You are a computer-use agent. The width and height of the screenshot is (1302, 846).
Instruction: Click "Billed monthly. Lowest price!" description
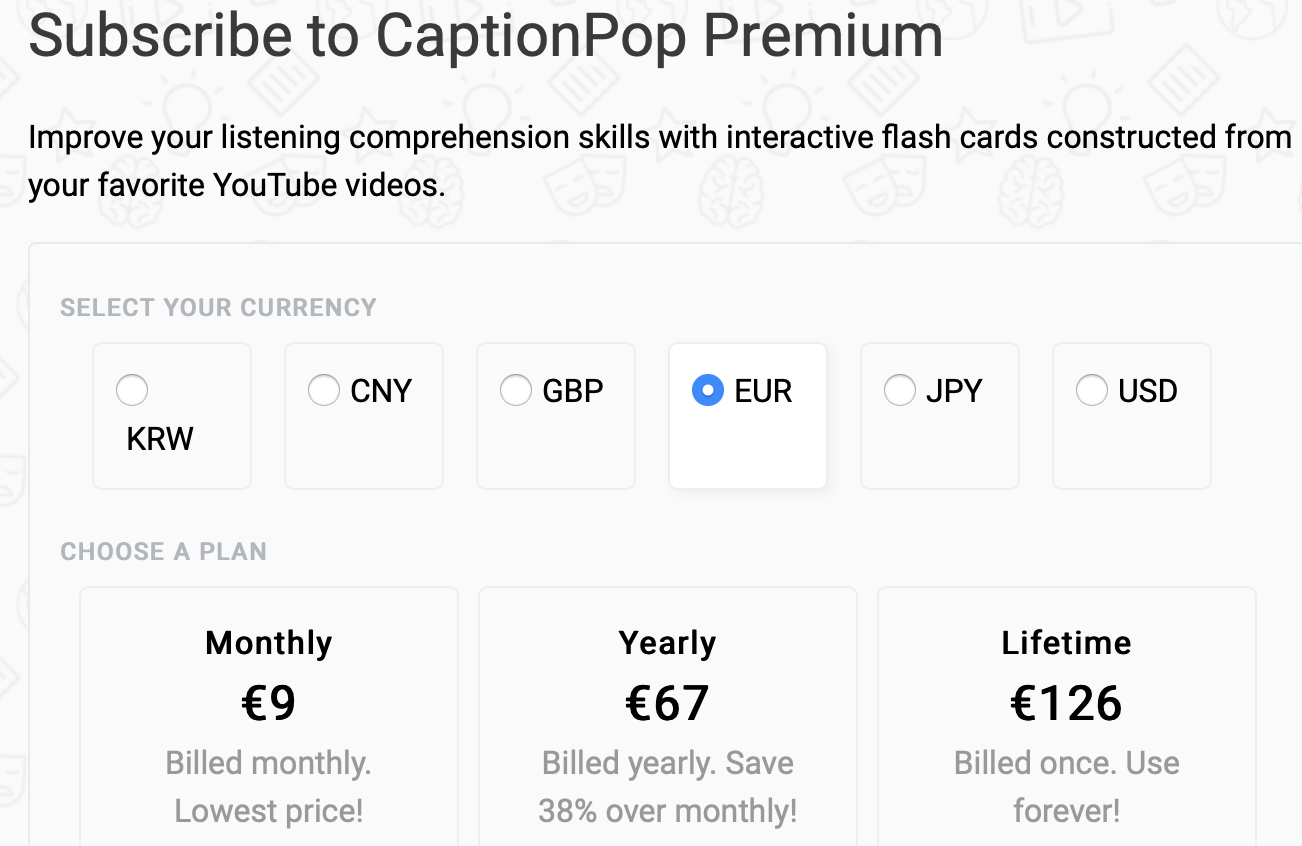point(268,786)
